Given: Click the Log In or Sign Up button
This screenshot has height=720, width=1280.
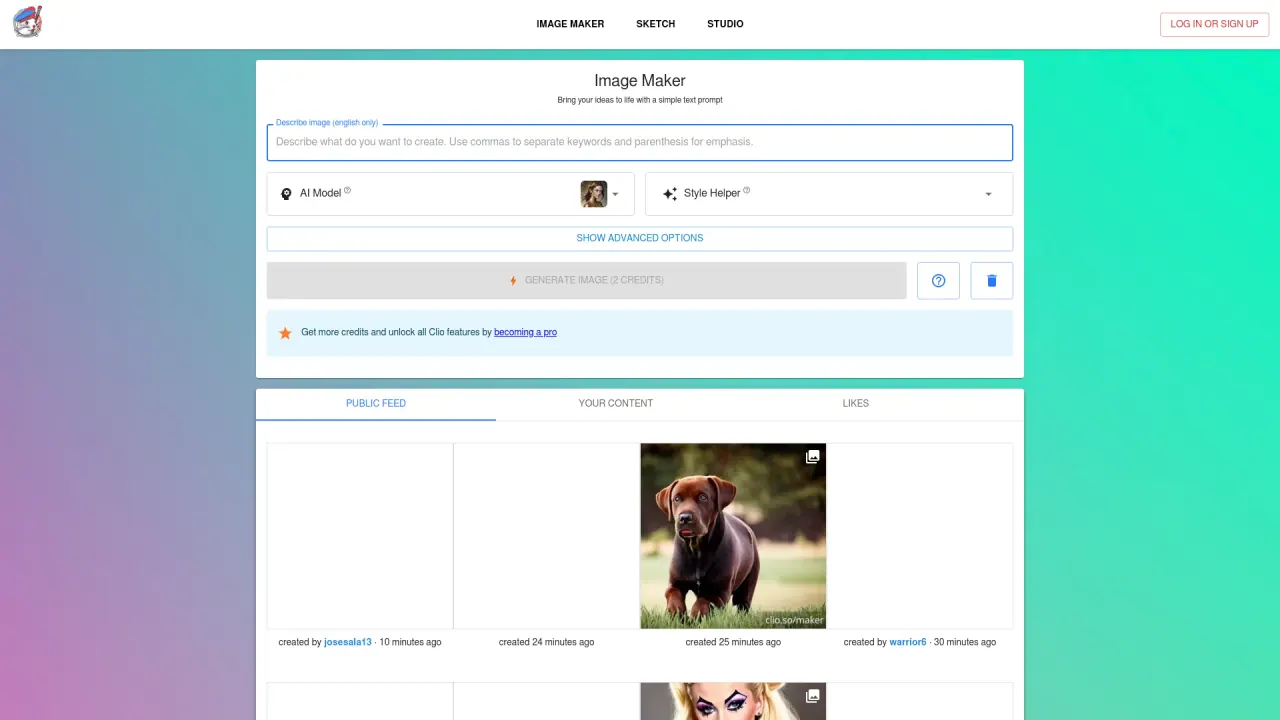Looking at the screenshot, I should 1215,24.
